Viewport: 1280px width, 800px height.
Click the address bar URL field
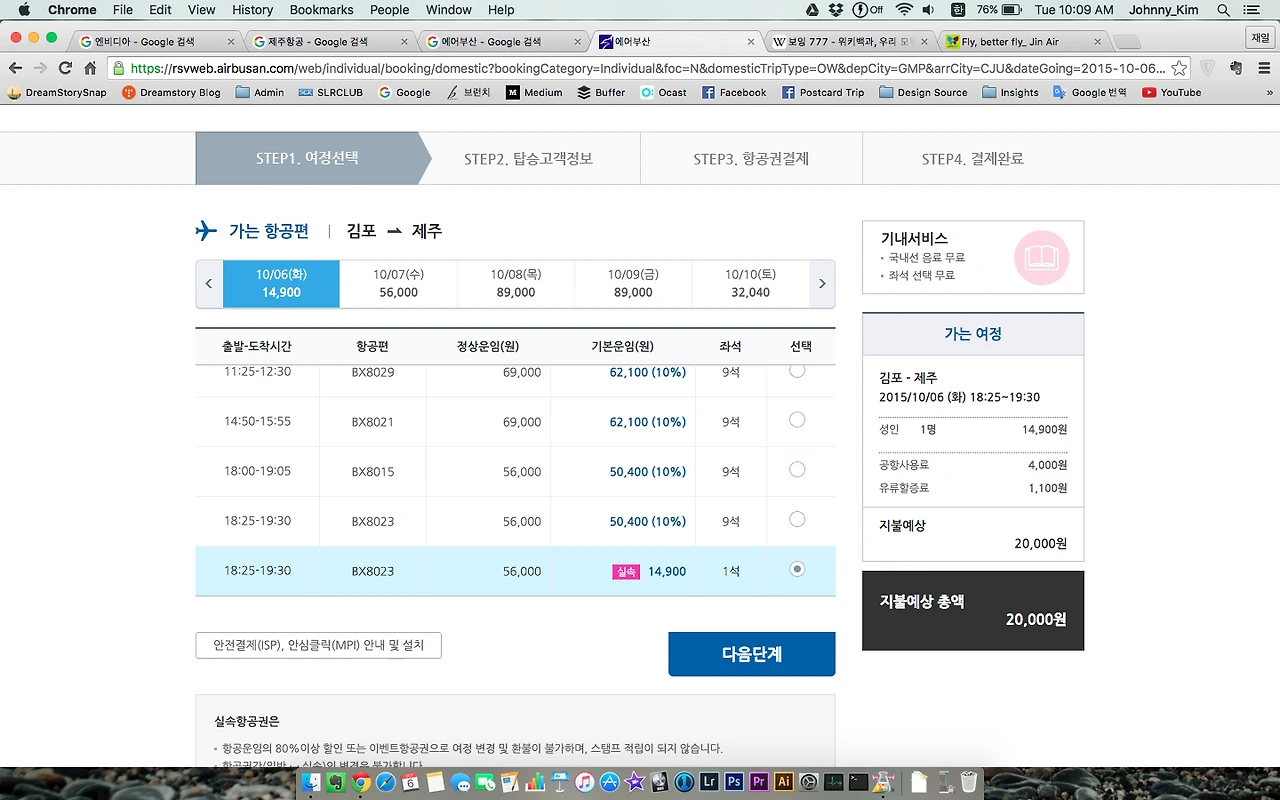point(640,68)
